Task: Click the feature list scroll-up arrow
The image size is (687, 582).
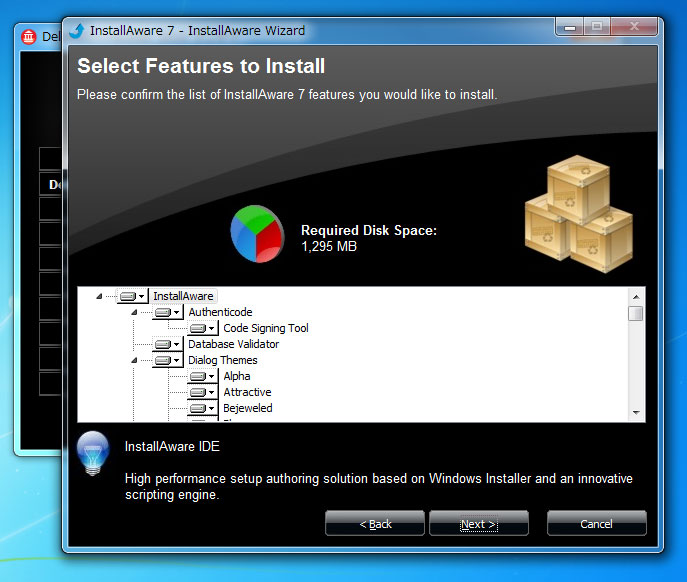Action: [636, 297]
